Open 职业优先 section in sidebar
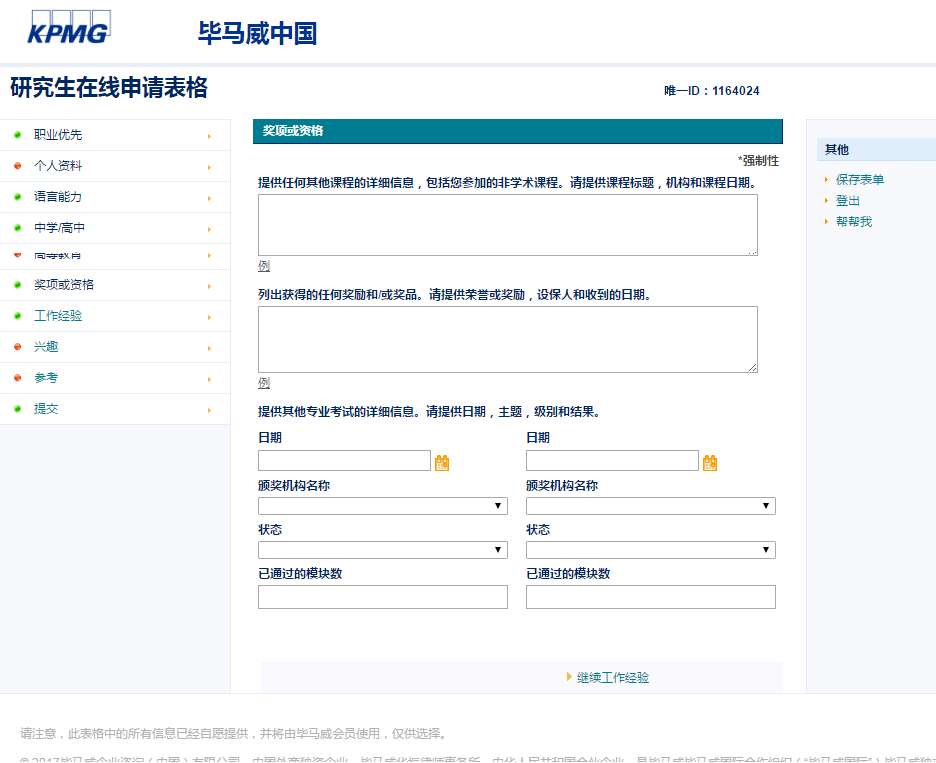Viewport: 936px width, 763px height. point(58,135)
